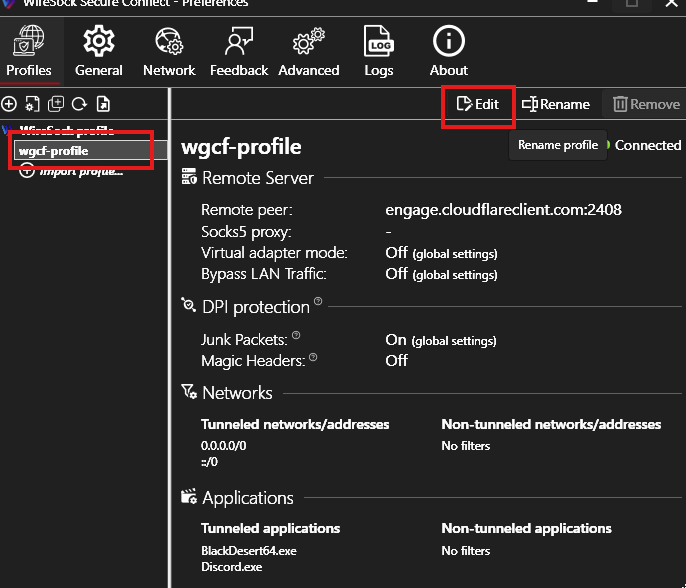Click the Networks filter section icon
This screenshot has width=686, height=588.
pos(189,391)
